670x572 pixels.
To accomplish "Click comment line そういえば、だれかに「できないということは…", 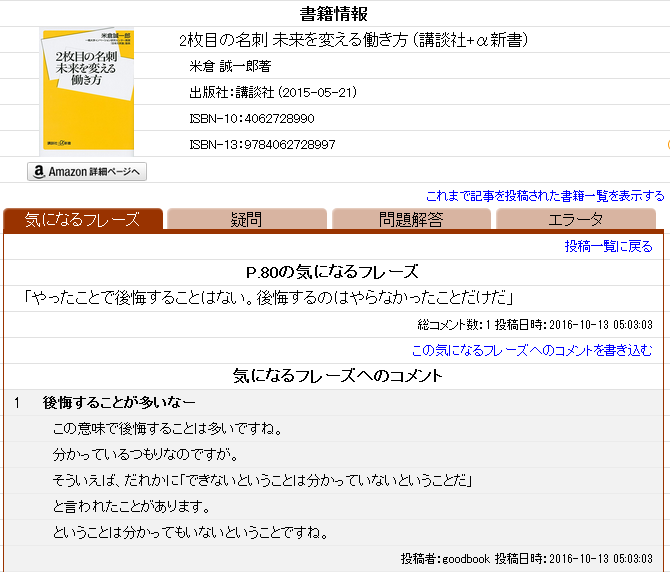I will tap(262, 481).
